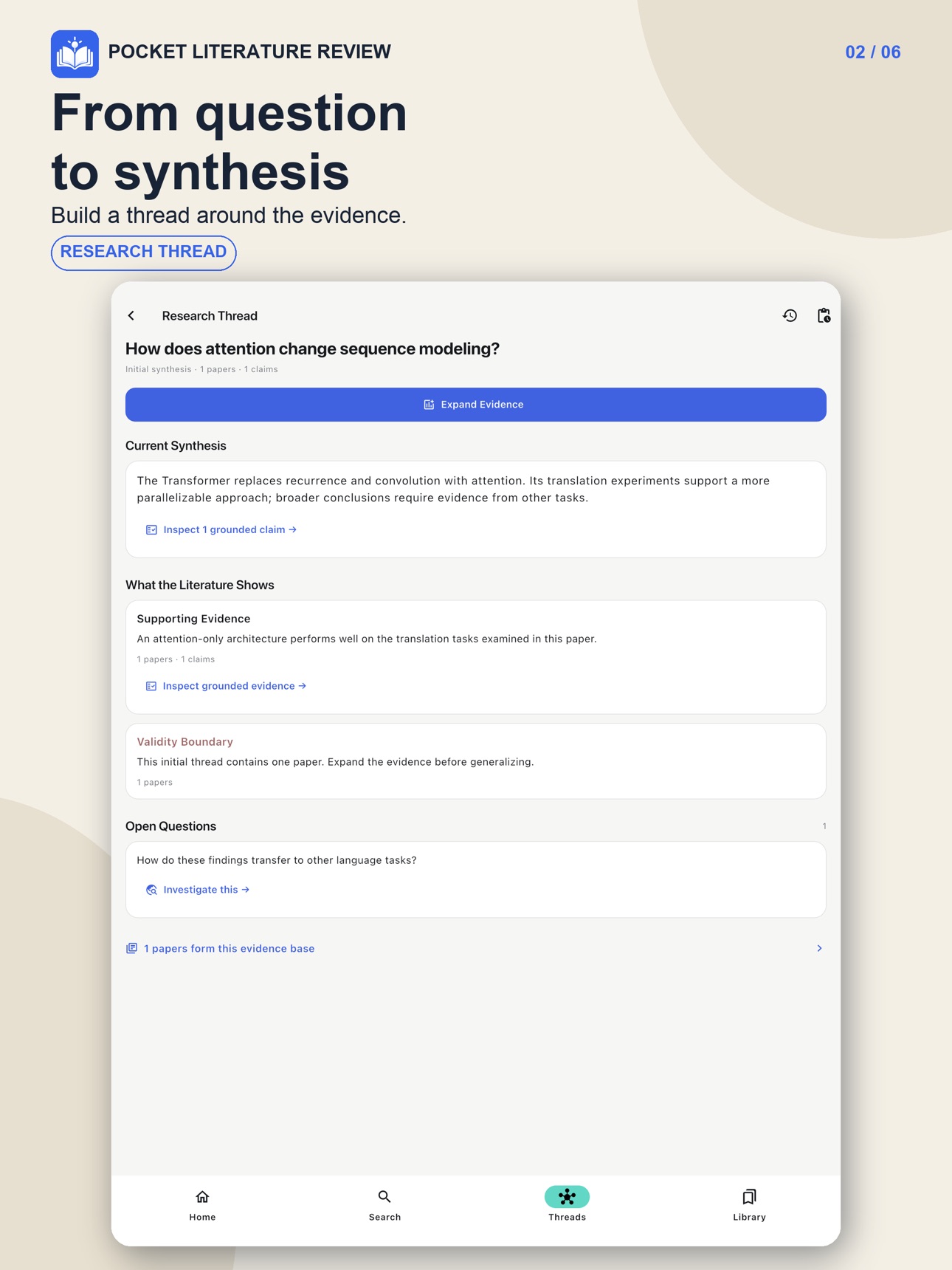Viewport: 952px width, 1270px height.
Task: Click the Supporting Evidence card heading
Action: 193,619
